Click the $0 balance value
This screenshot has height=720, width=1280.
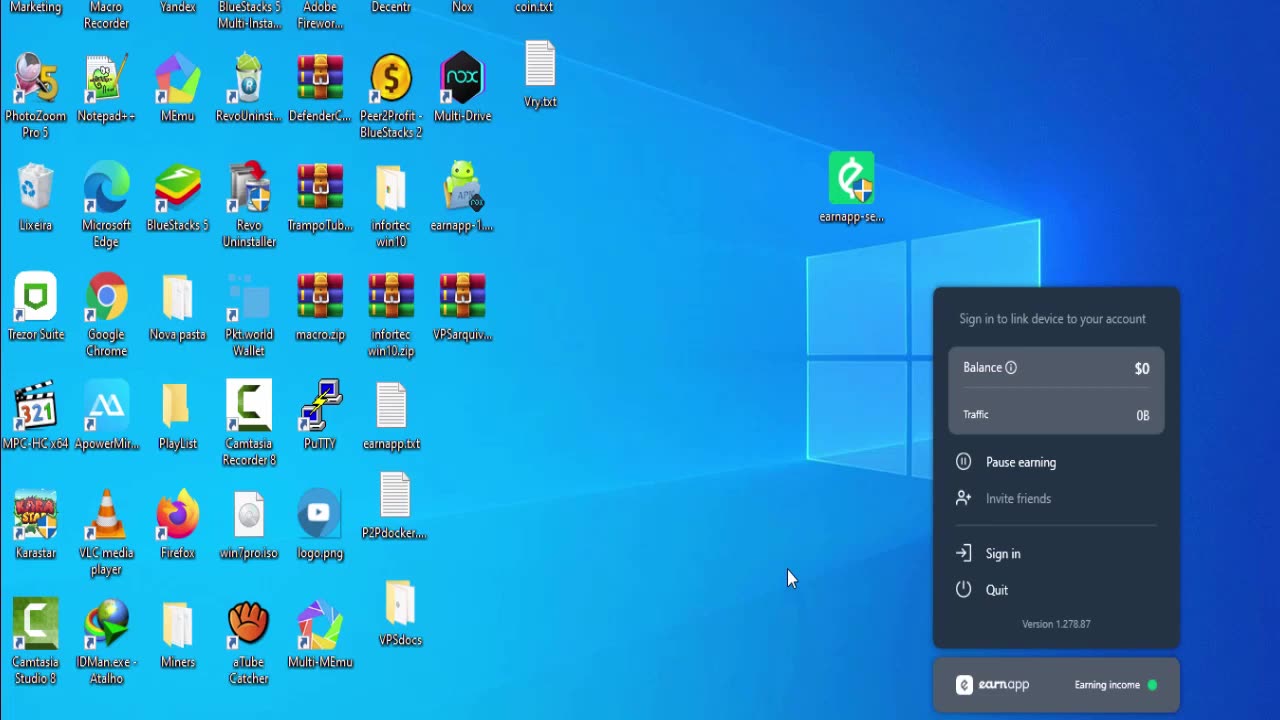(1142, 368)
